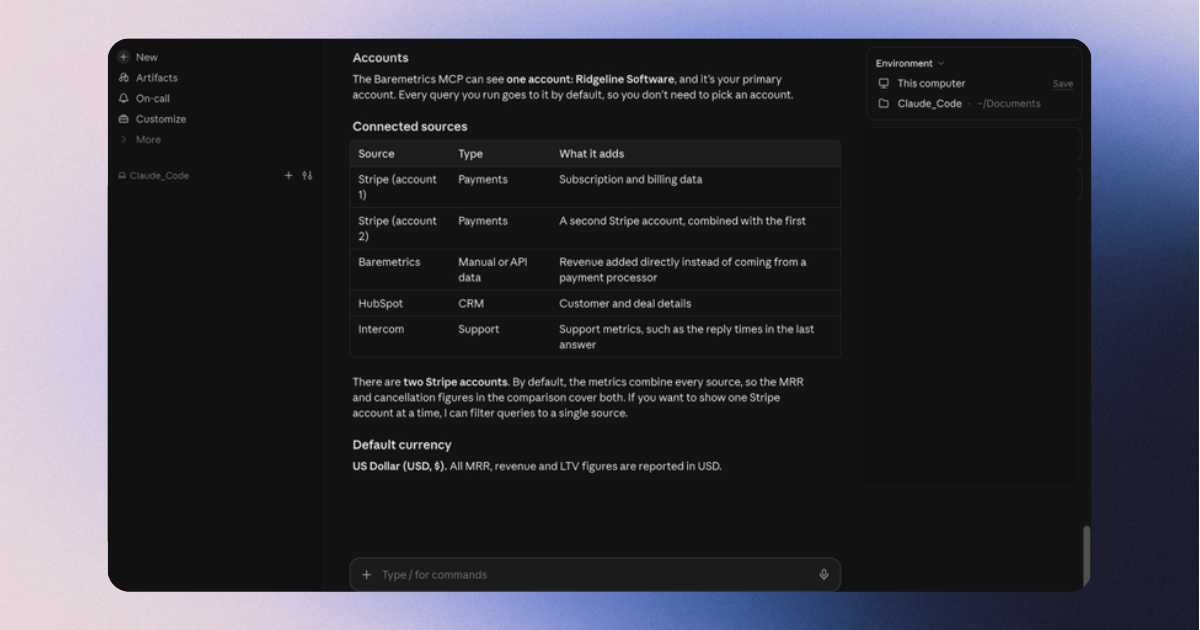The image size is (1200, 630).
Task: Expand the More section in sidebar
Action: [140, 140]
